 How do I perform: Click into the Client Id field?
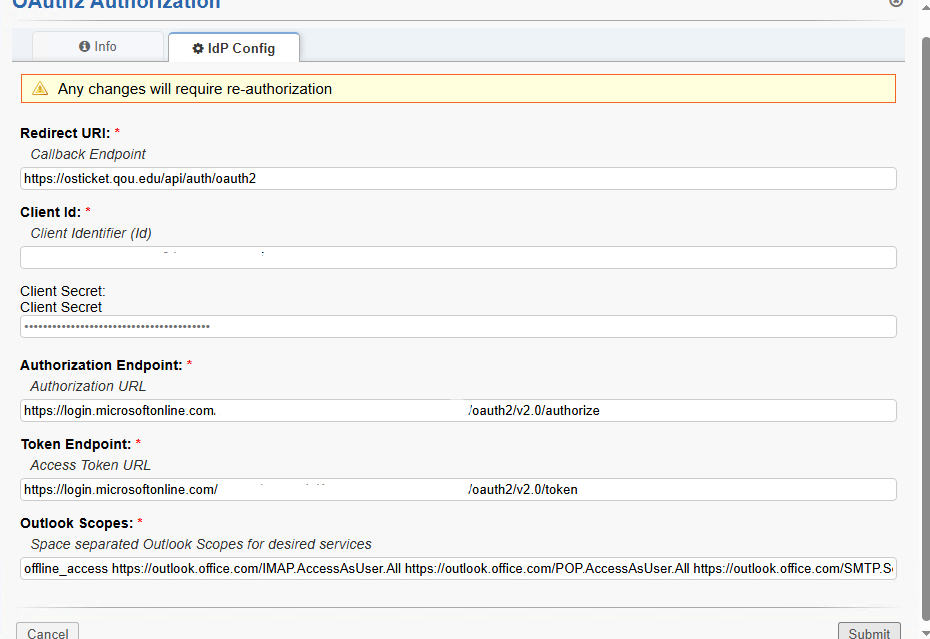point(458,257)
